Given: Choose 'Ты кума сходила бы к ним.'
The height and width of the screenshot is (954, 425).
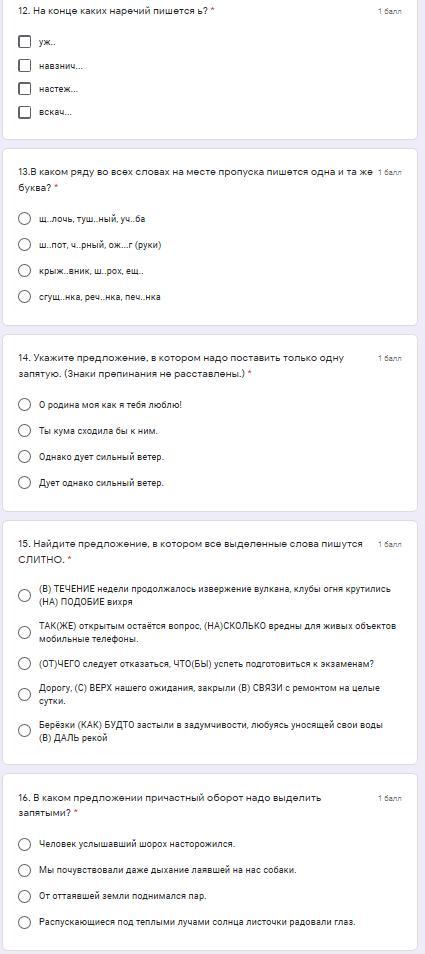Looking at the screenshot, I should tap(24, 430).
